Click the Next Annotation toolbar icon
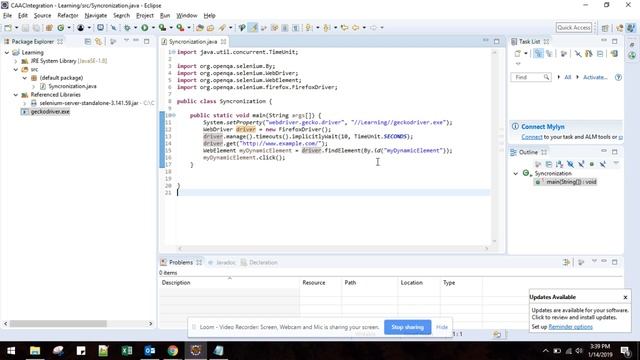This screenshot has width=640, height=360. (309, 28)
